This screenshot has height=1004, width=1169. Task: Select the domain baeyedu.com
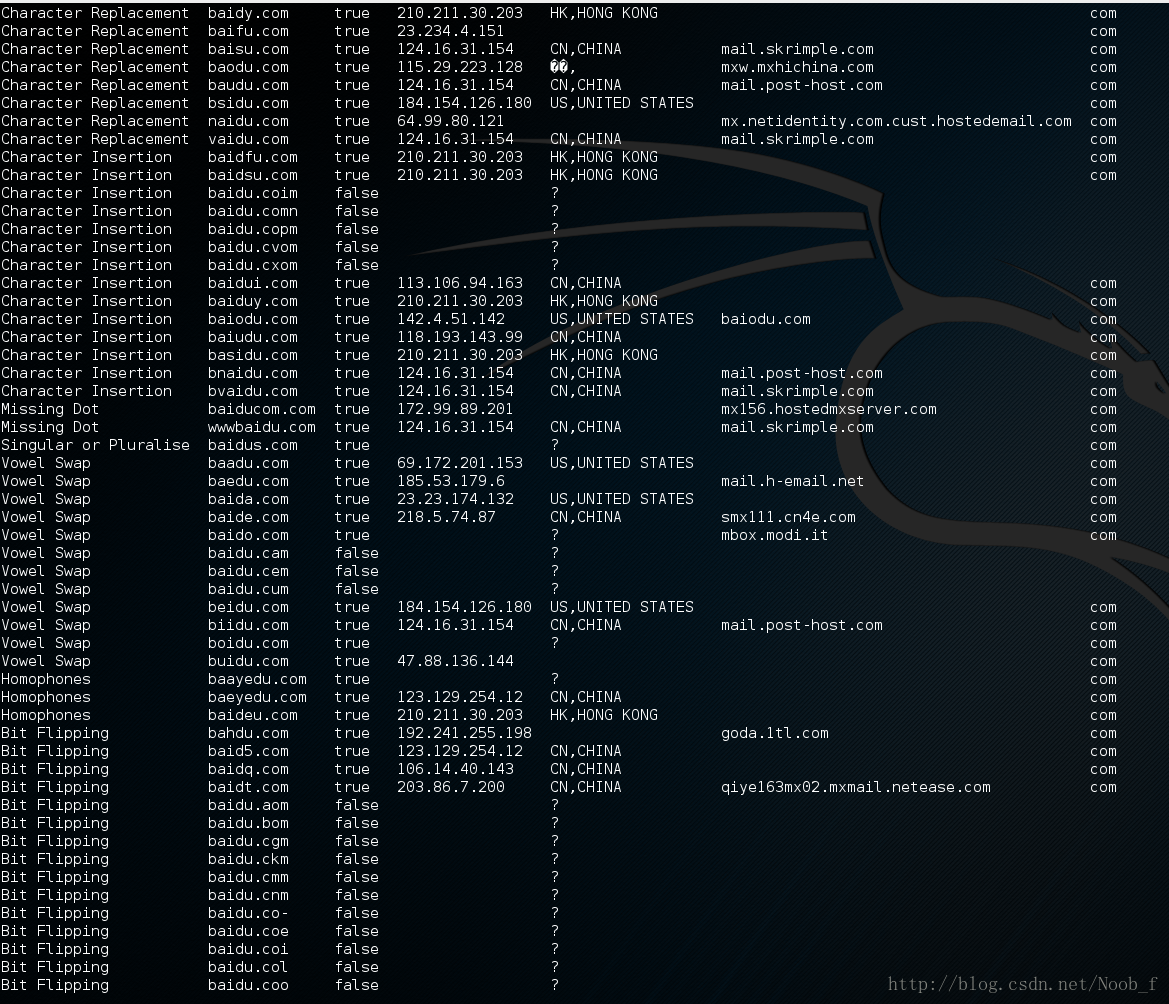click(x=257, y=697)
